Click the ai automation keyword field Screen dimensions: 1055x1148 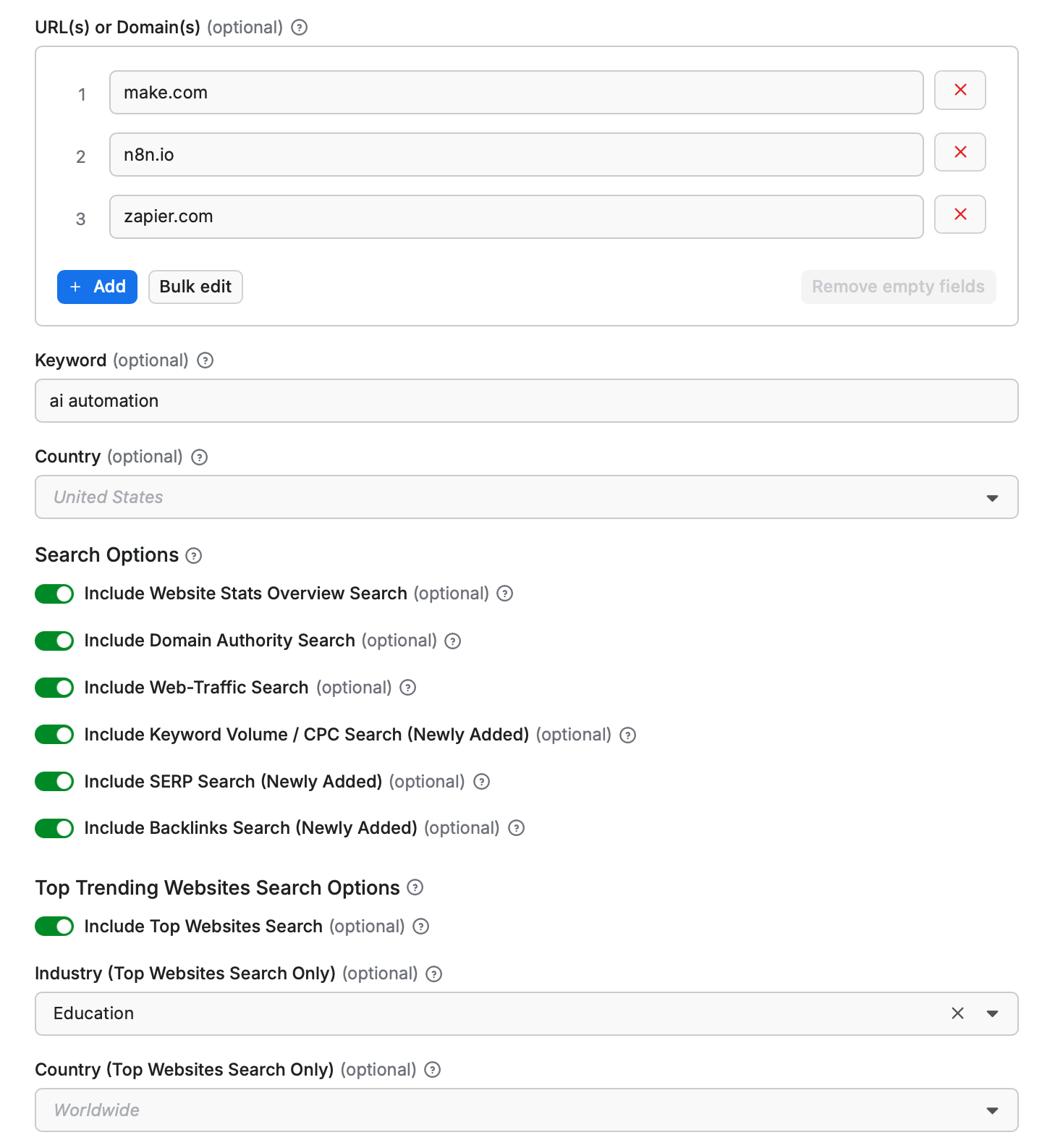pyautogui.click(x=526, y=401)
